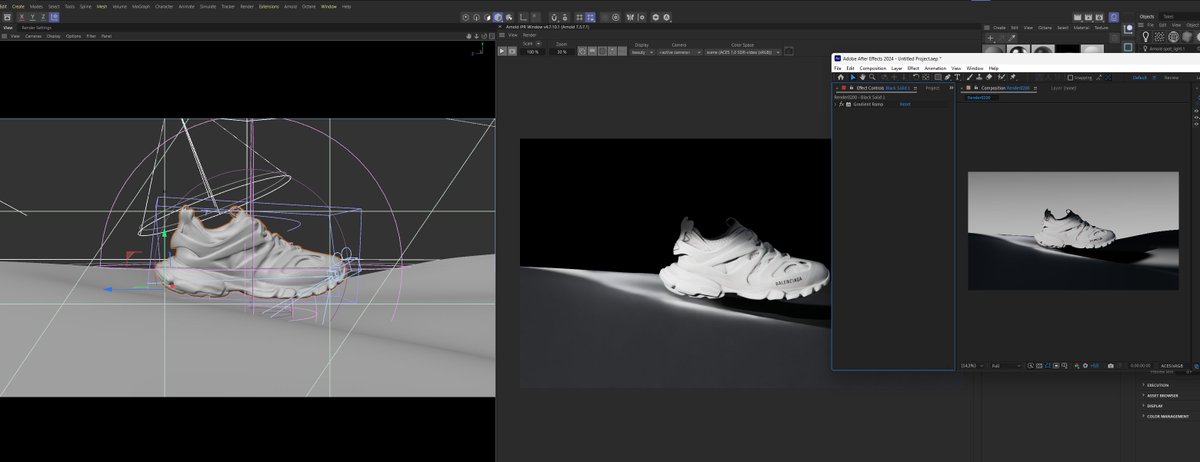The image size is (1200, 462).
Task: Click the Arnold IPR play render button
Action: (502, 52)
